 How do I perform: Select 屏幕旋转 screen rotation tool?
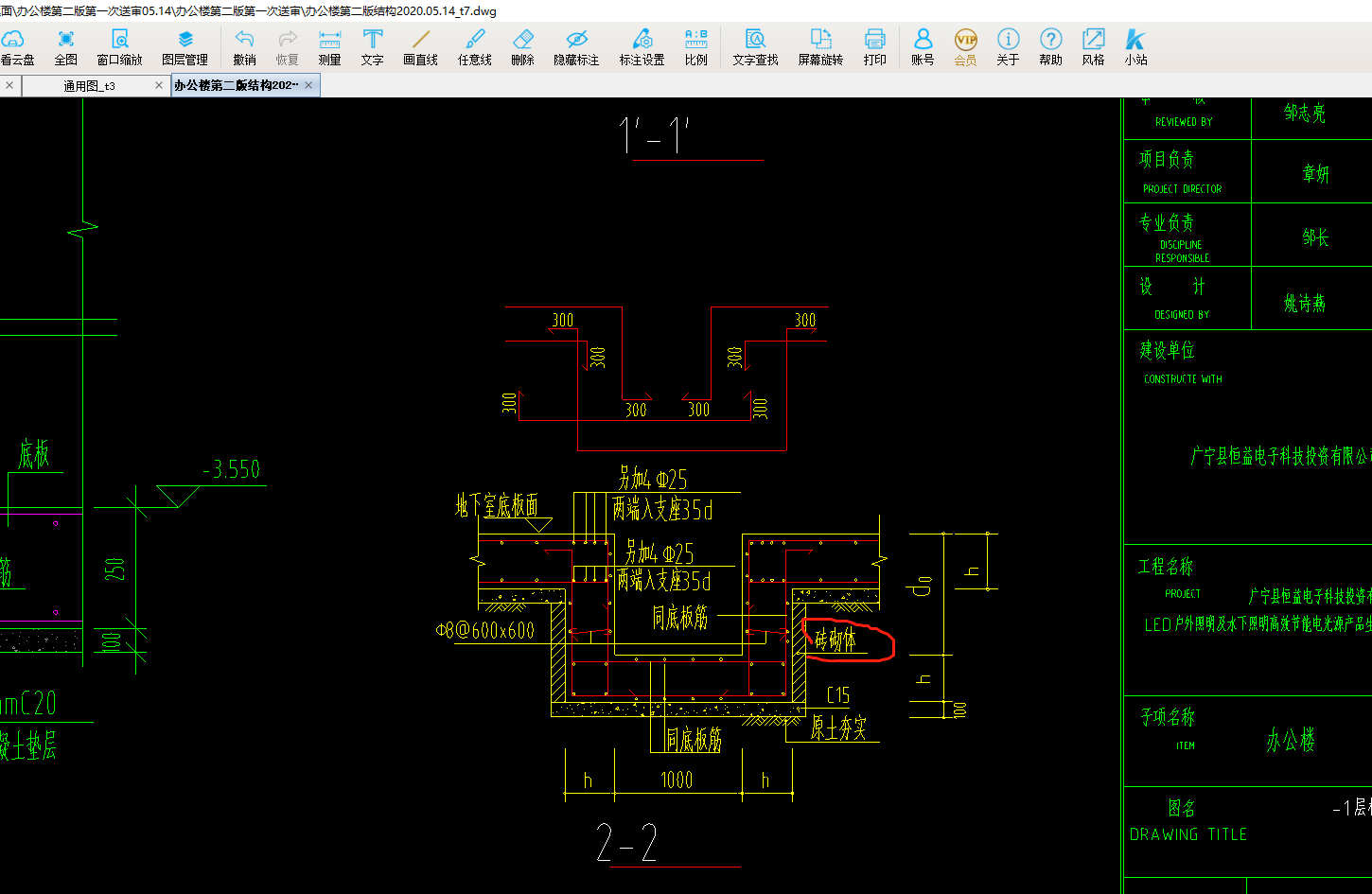pos(820,47)
